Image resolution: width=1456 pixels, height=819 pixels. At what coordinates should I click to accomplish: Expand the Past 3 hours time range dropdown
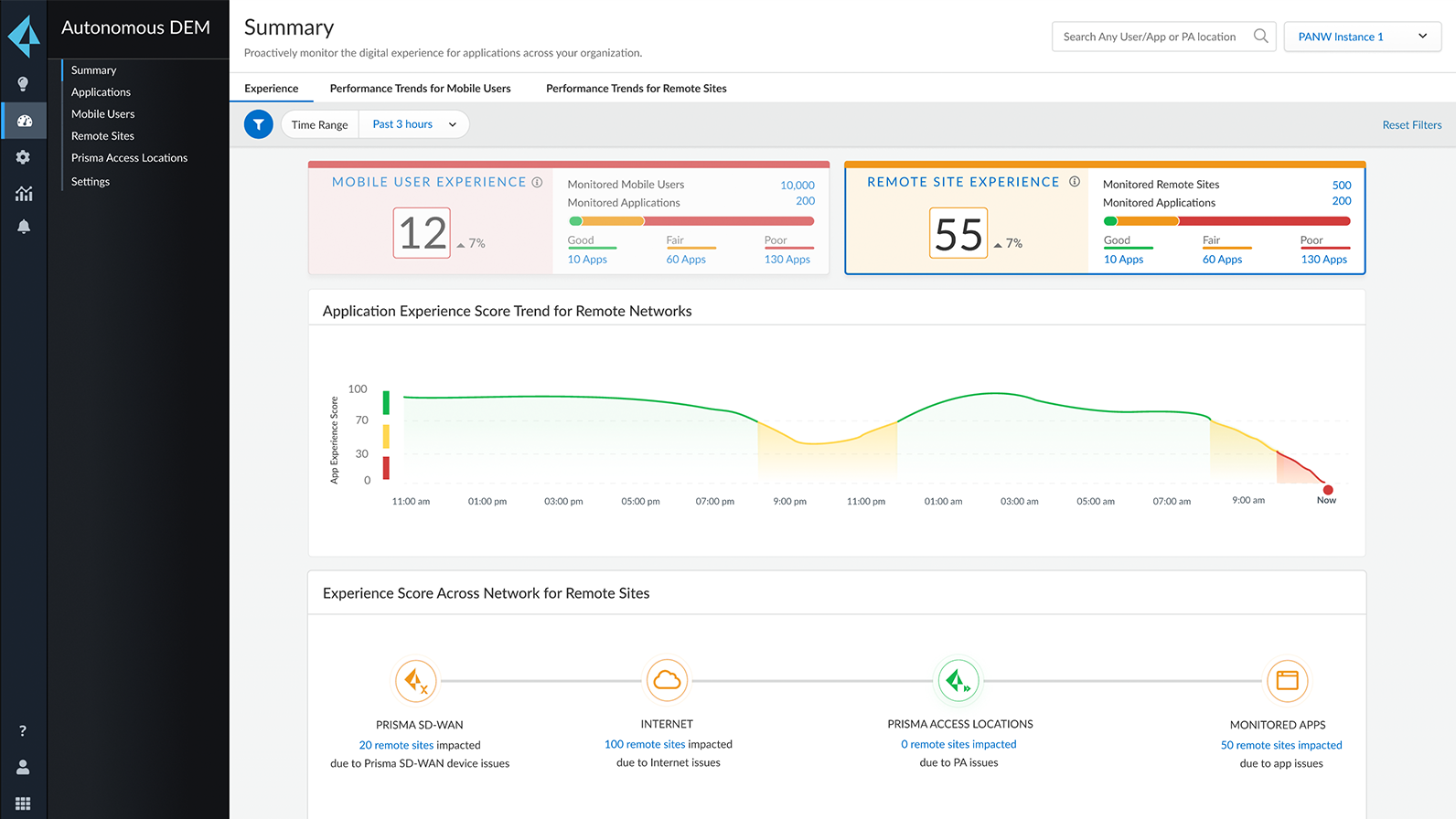[x=414, y=124]
